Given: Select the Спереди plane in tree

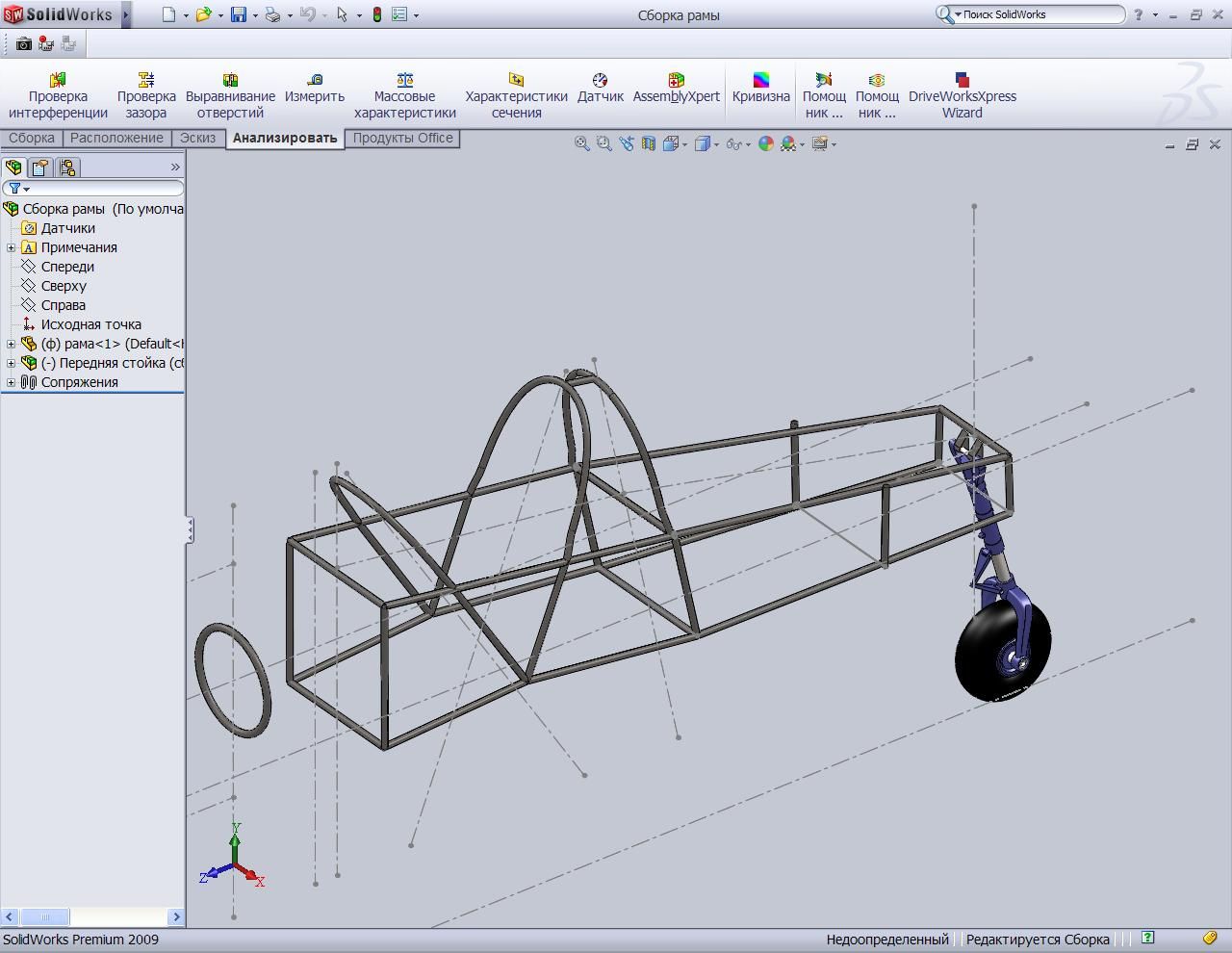Looking at the screenshot, I should [x=67, y=267].
